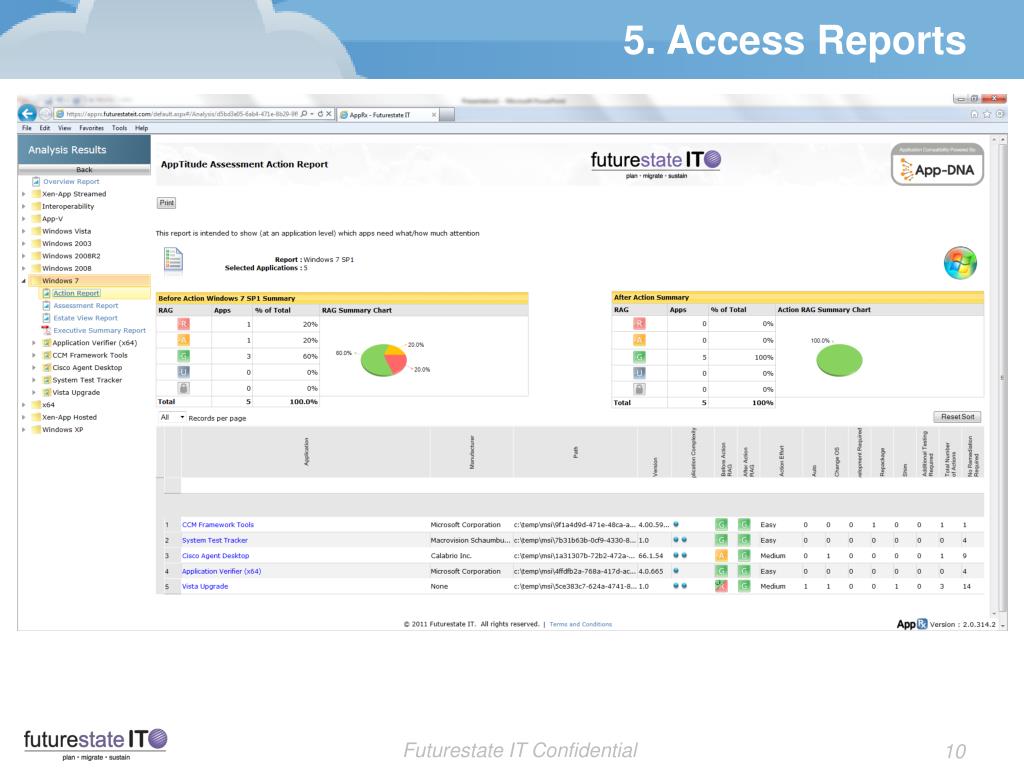The height and width of the screenshot is (768, 1024).
Task: Sort by the Manufacturer column header
Action: pyautogui.click(x=472, y=452)
